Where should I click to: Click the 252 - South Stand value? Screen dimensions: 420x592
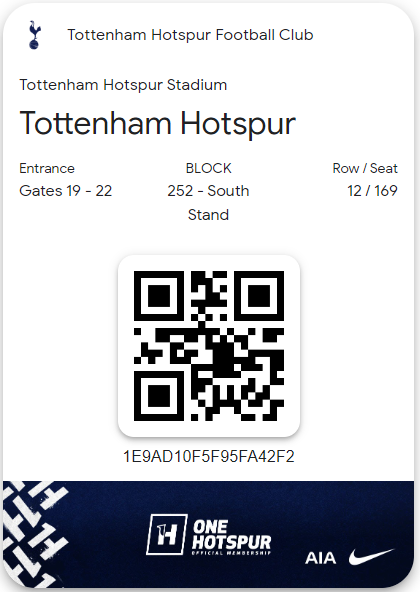[208, 203]
